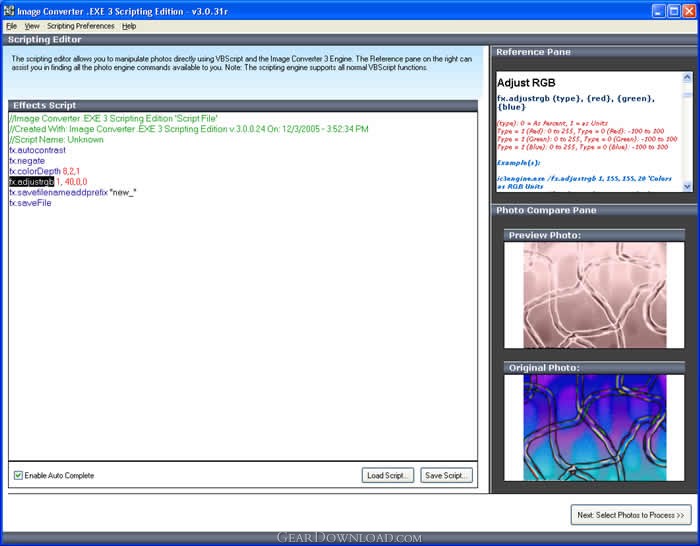Click the Effects Script panel header

click(243, 106)
